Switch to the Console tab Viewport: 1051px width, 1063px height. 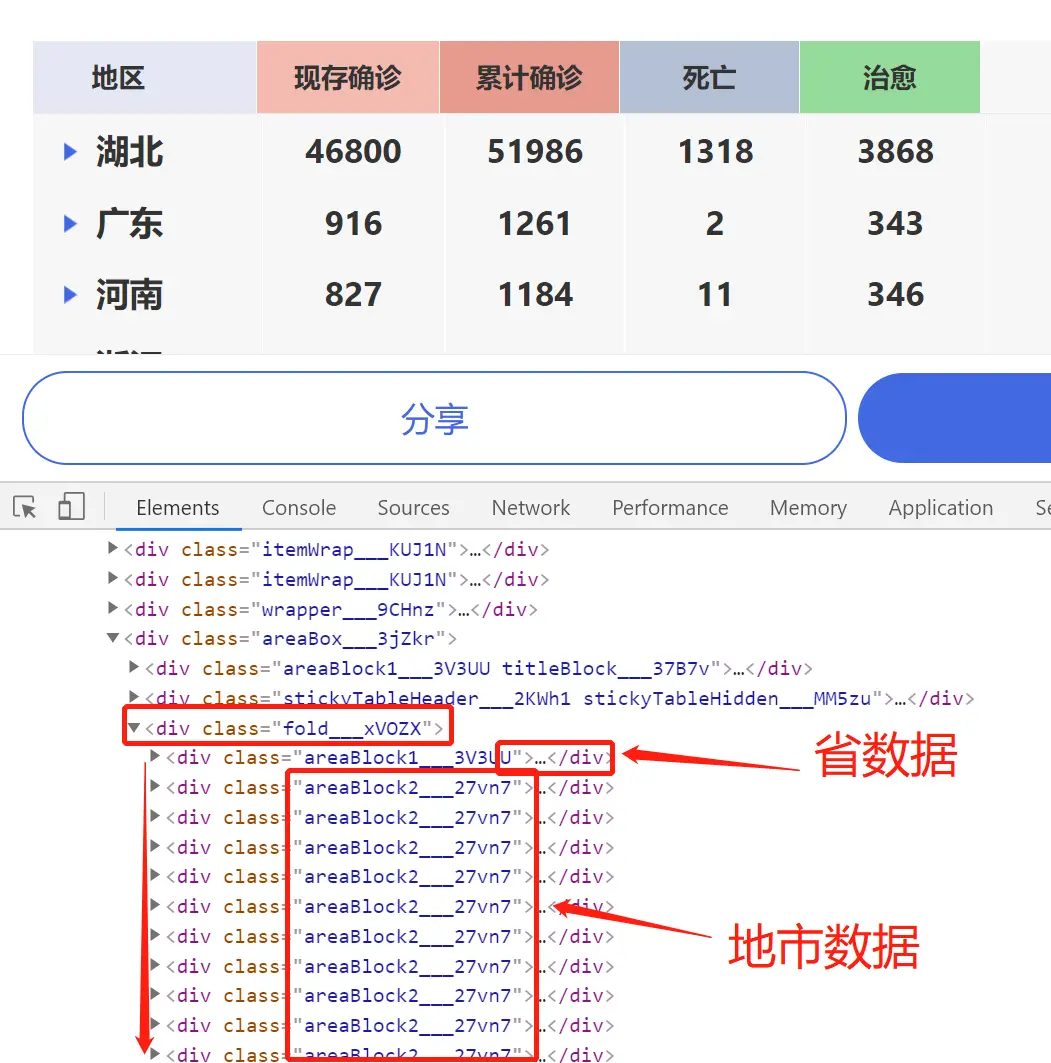coord(298,508)
